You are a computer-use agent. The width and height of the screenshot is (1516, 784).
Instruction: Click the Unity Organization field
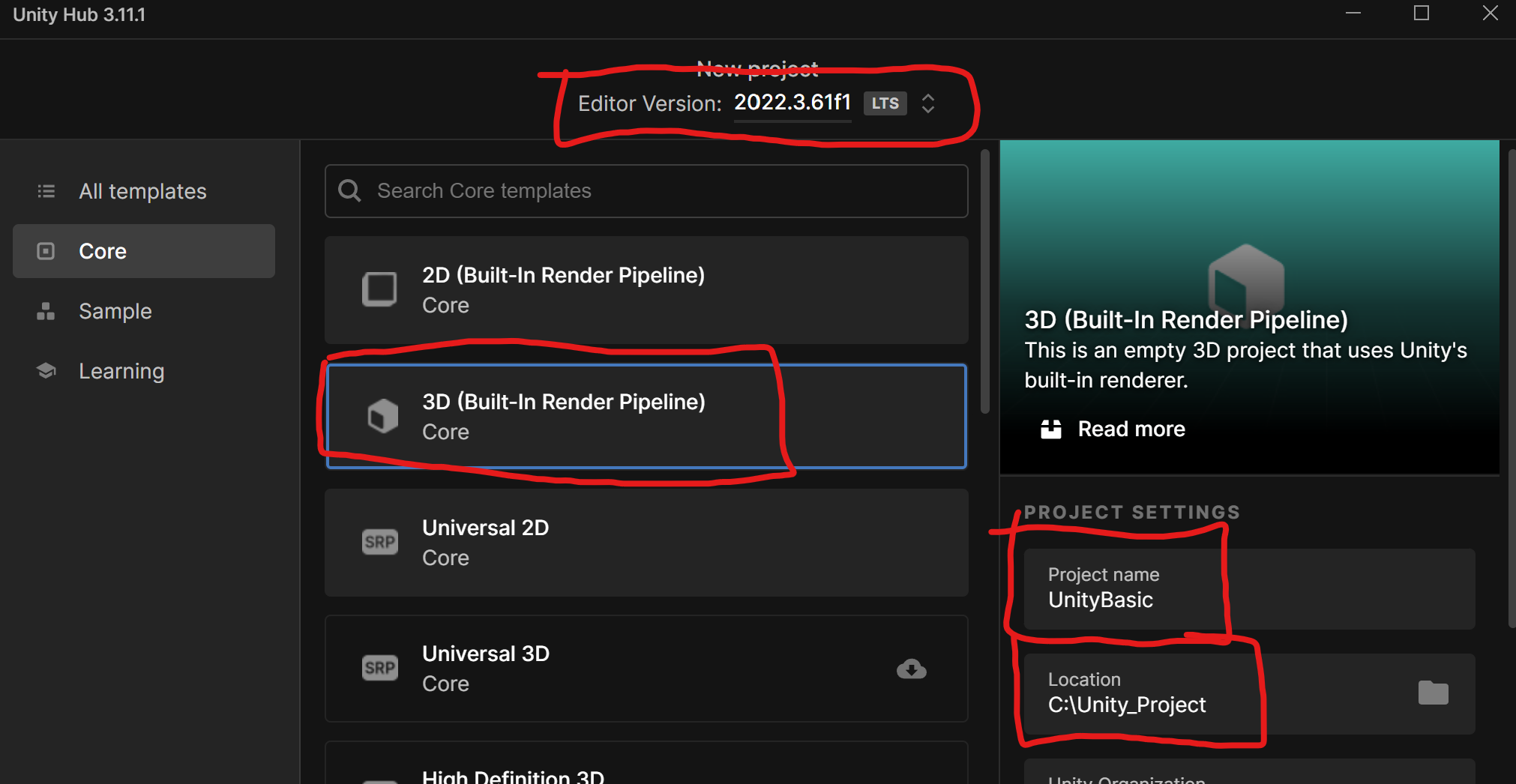tap(1249, 772)
